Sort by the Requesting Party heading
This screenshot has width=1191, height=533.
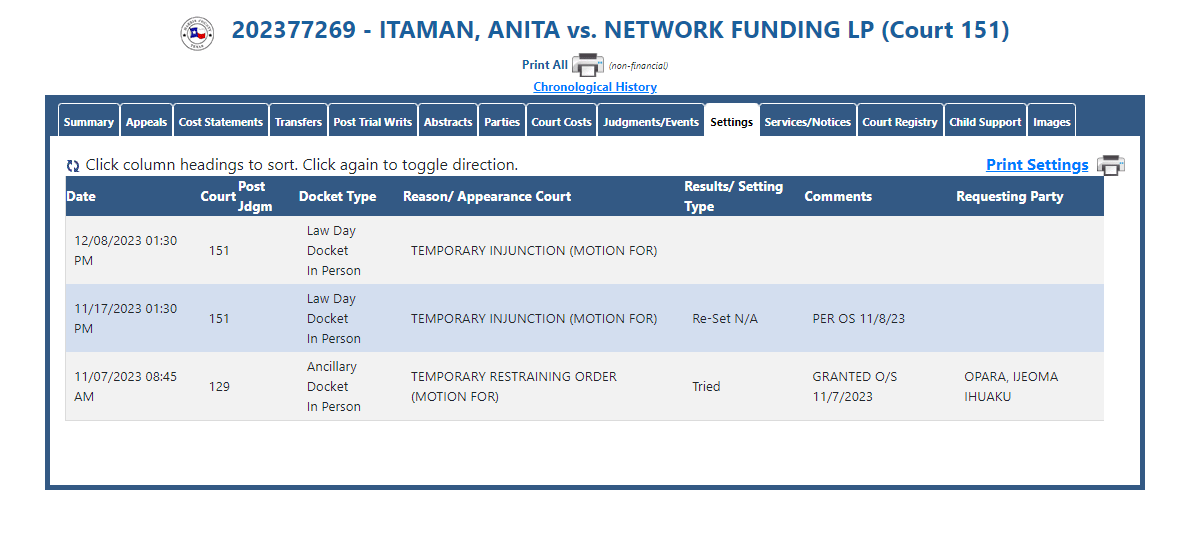point(1009,196)
